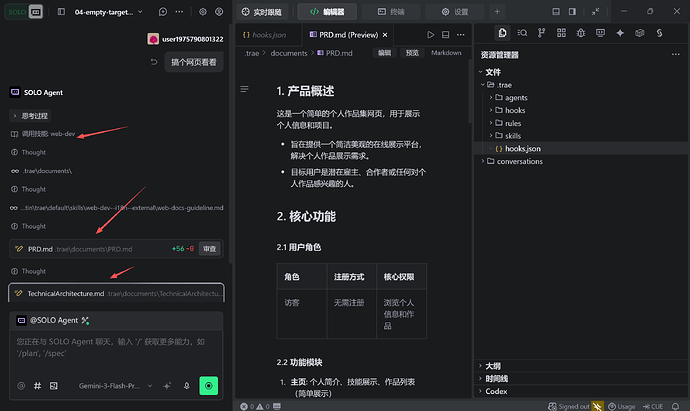The image size is (690, 411).
Task: Expand the conversations folder
Action: point(581,161)
